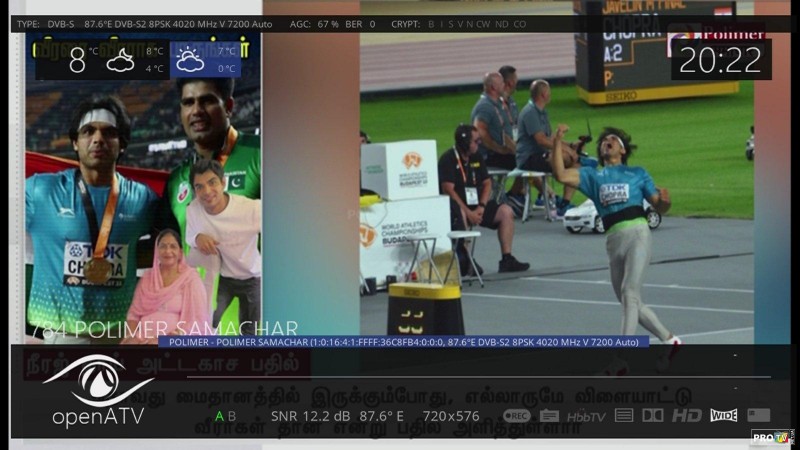Click the Dolby audio indicator icon
800x450 pixels.
(x=652, y=415)
